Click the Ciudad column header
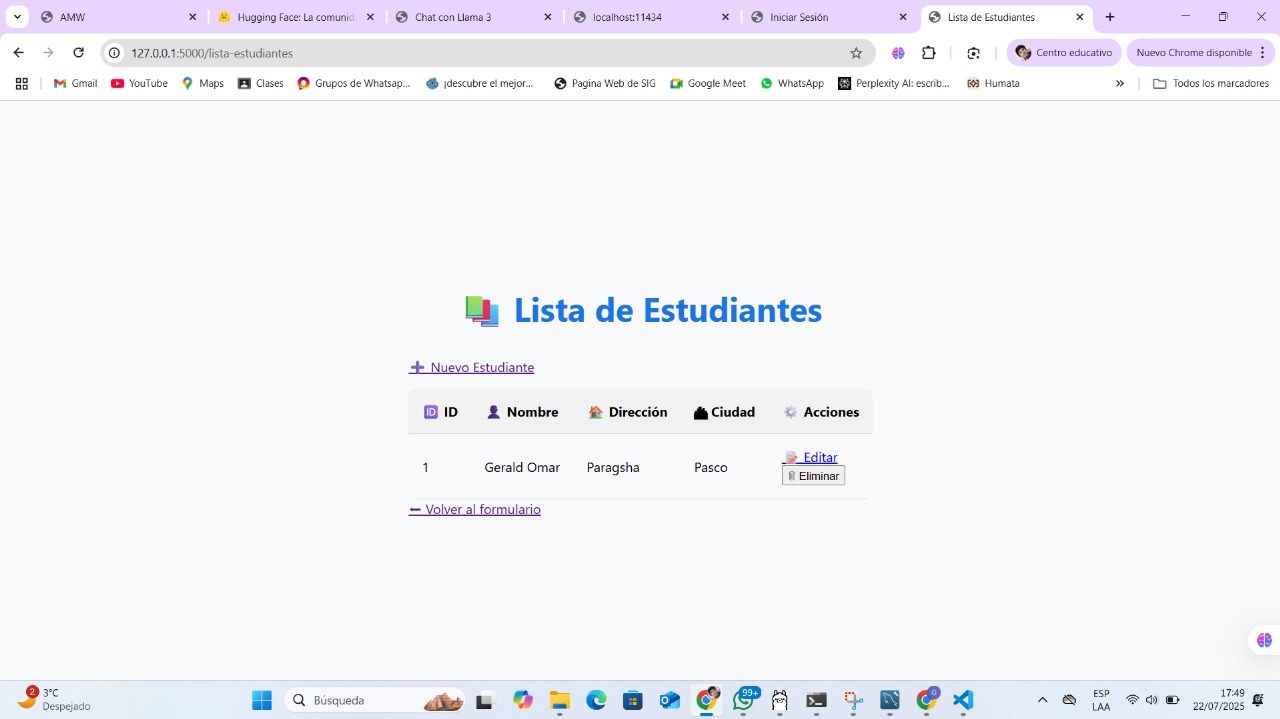The height and width of the screenshot is (719, 1280). pyautogui.click(x=724, y=412)
